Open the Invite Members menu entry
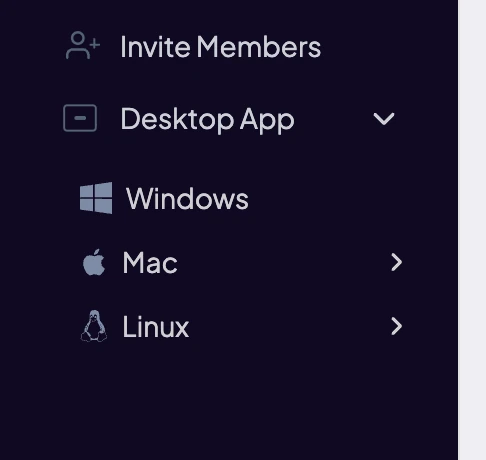486x460 pixels. coord(220,47)
